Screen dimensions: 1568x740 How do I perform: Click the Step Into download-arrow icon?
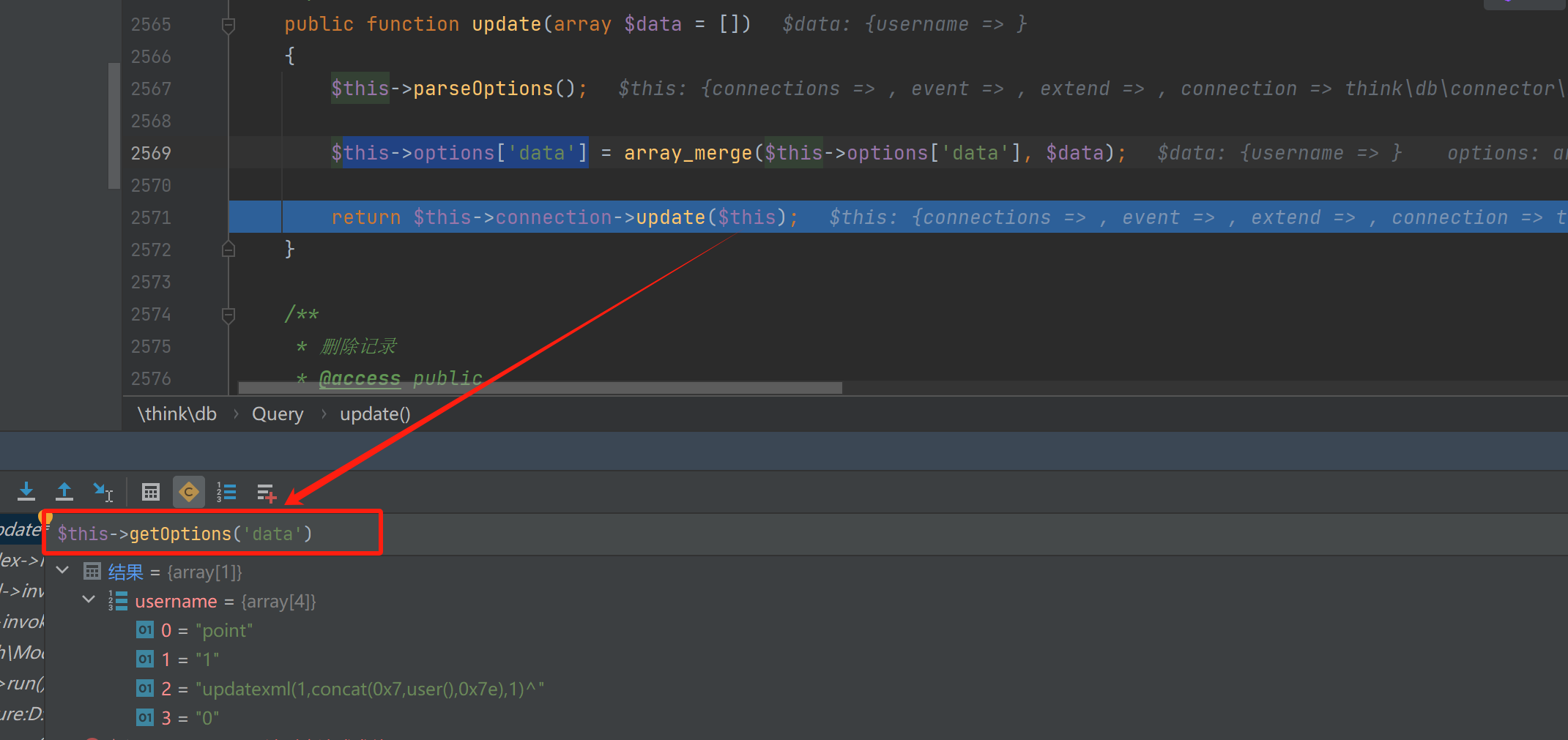(26, 492)
